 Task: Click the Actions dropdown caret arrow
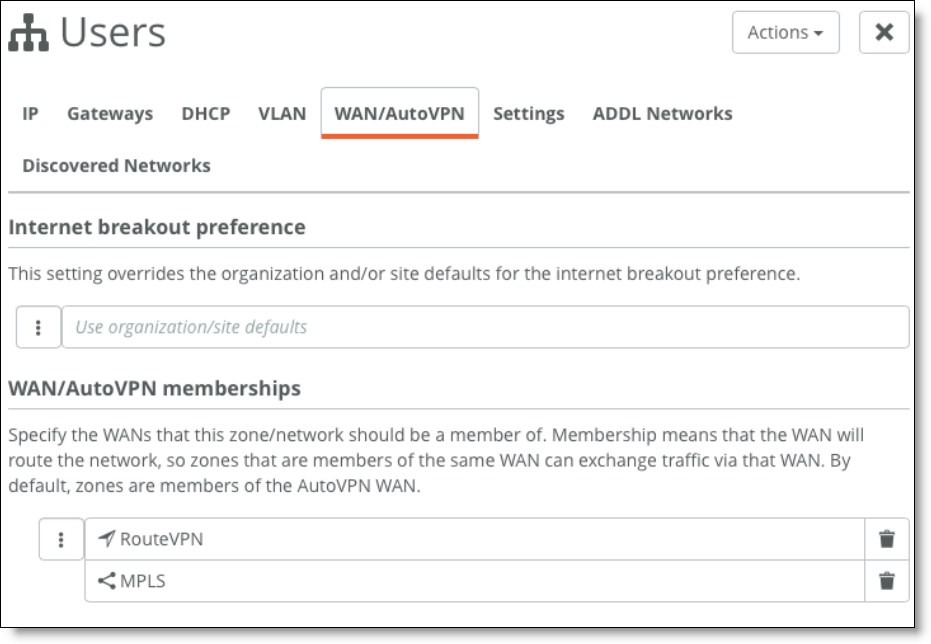tap(819, 33)
